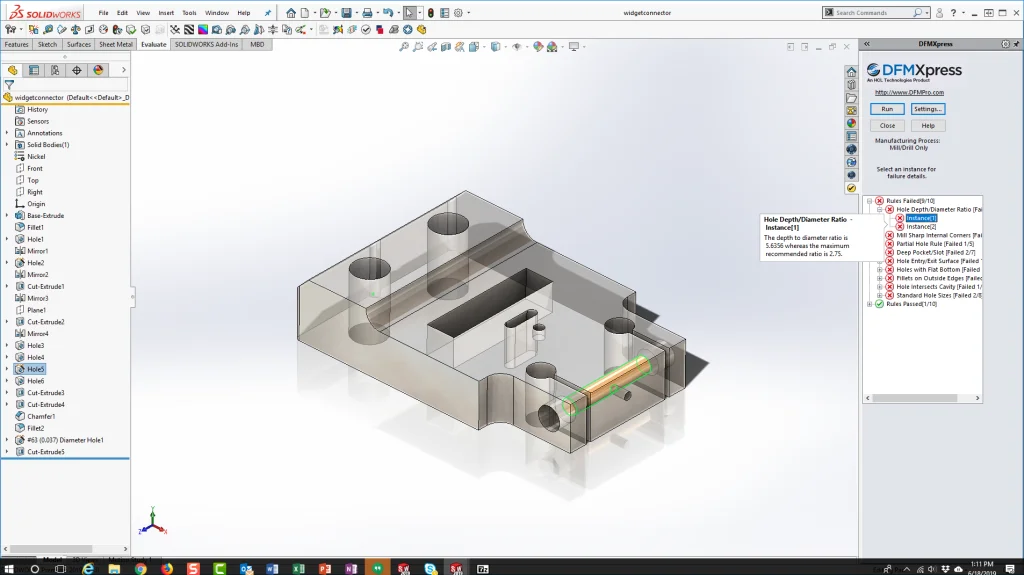This screenshot has height=575, width=1024.
Task: Switch to the Sketch tab
Action: click(47, 45)
